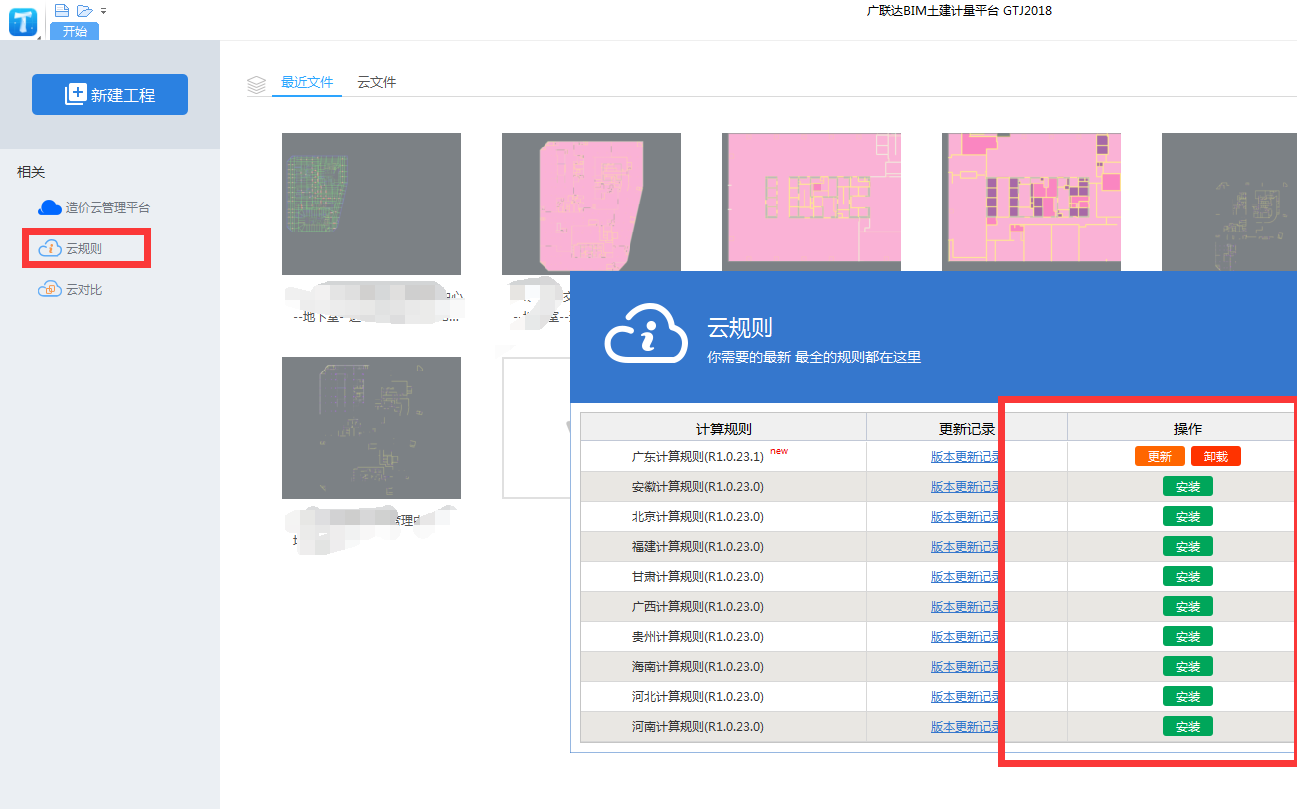The height and width of the screenshot is (809, 1297).
Task: Install 海南计算规则 via 安装 button
Action: (1188, 666)
